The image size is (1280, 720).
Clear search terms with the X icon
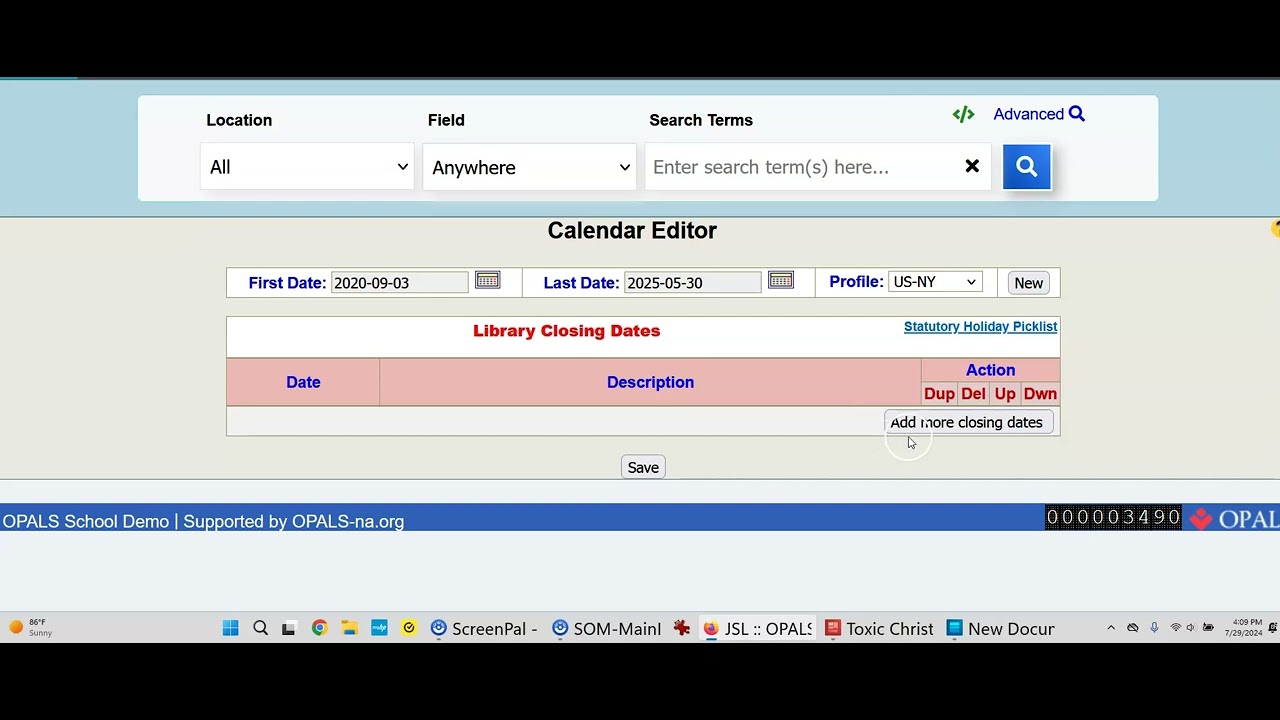coord(972,167)
